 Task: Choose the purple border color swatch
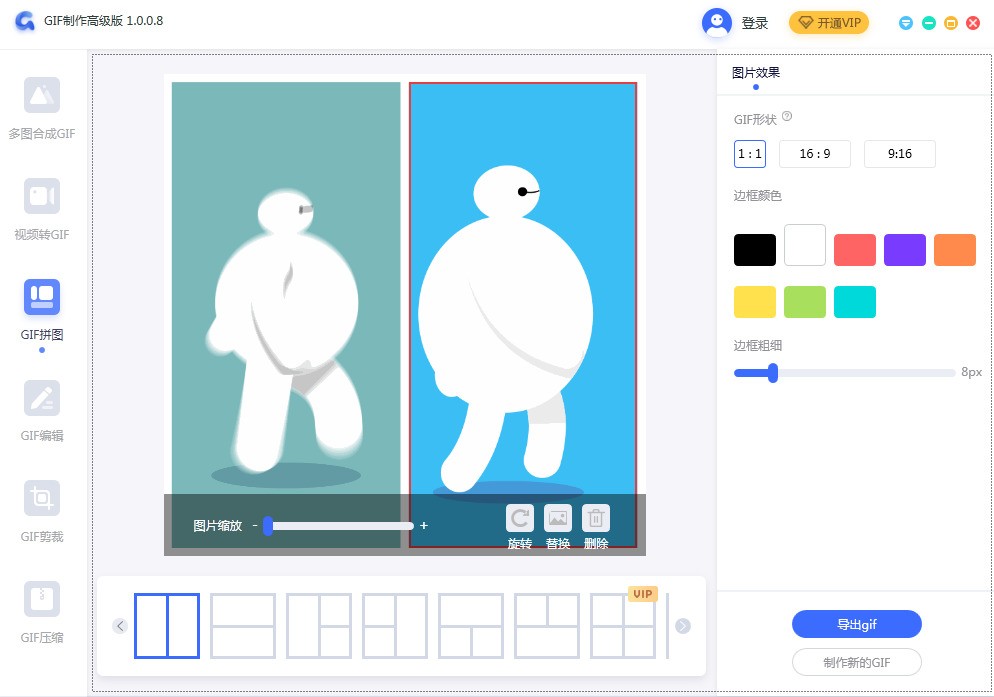pyautogui.click(x=904, y=249)
